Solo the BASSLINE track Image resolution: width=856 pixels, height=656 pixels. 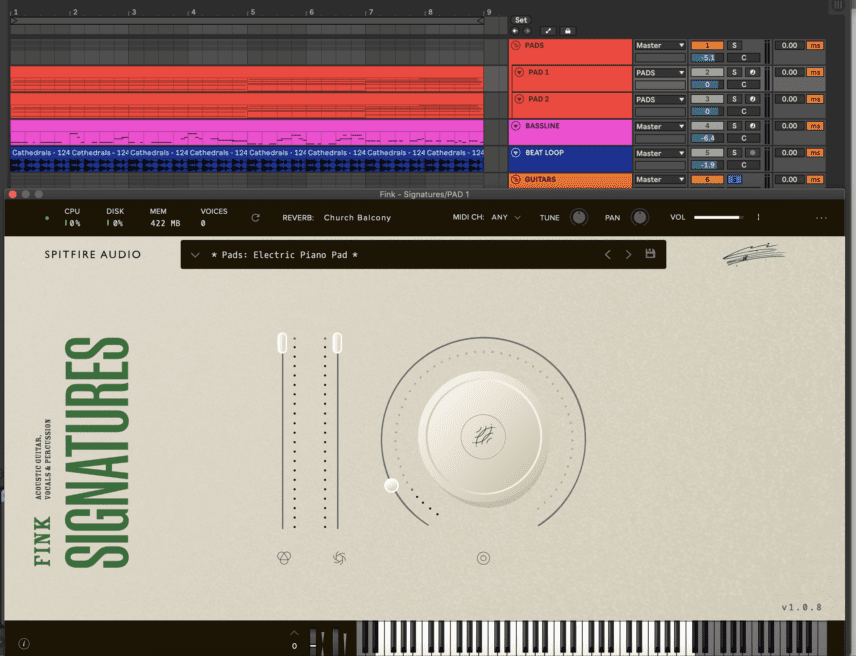[734, 126]
